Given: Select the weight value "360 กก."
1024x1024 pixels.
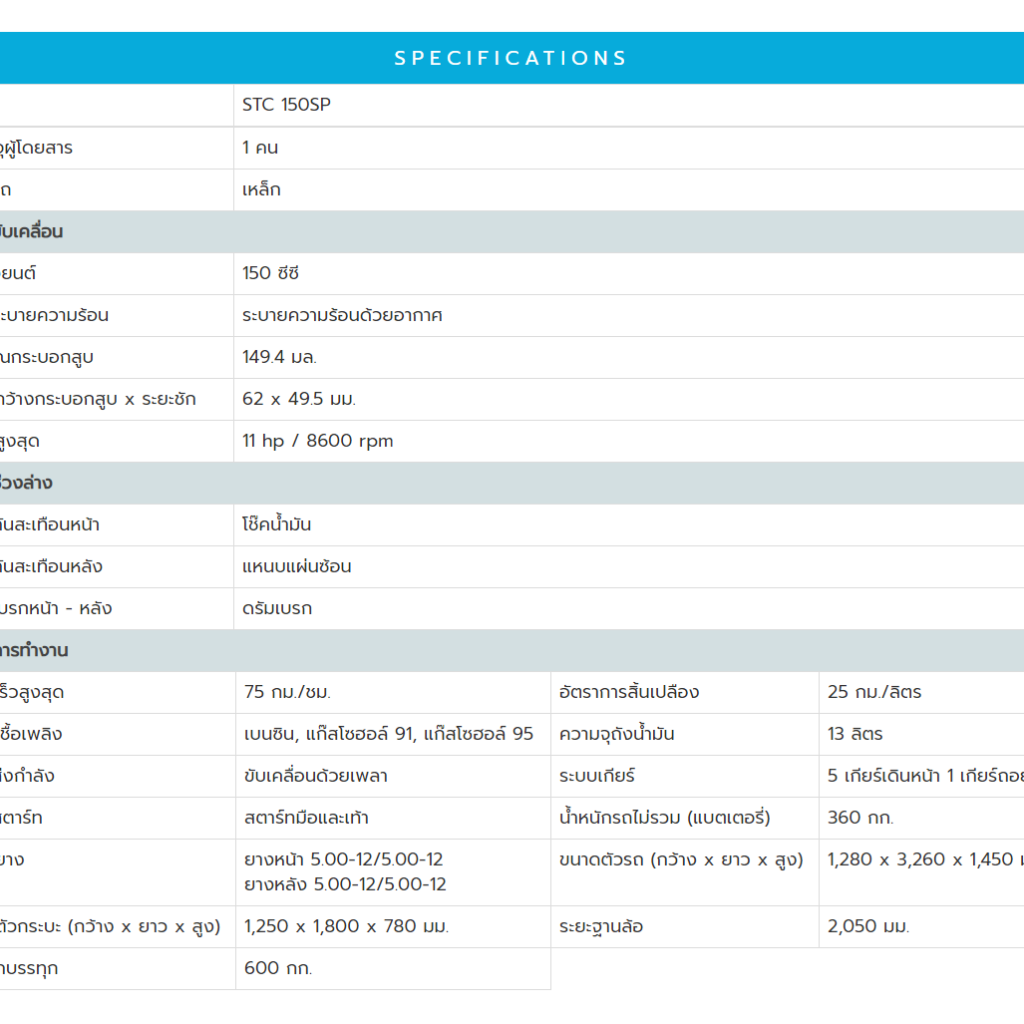Looking at the screenshot, I should 860,817.
